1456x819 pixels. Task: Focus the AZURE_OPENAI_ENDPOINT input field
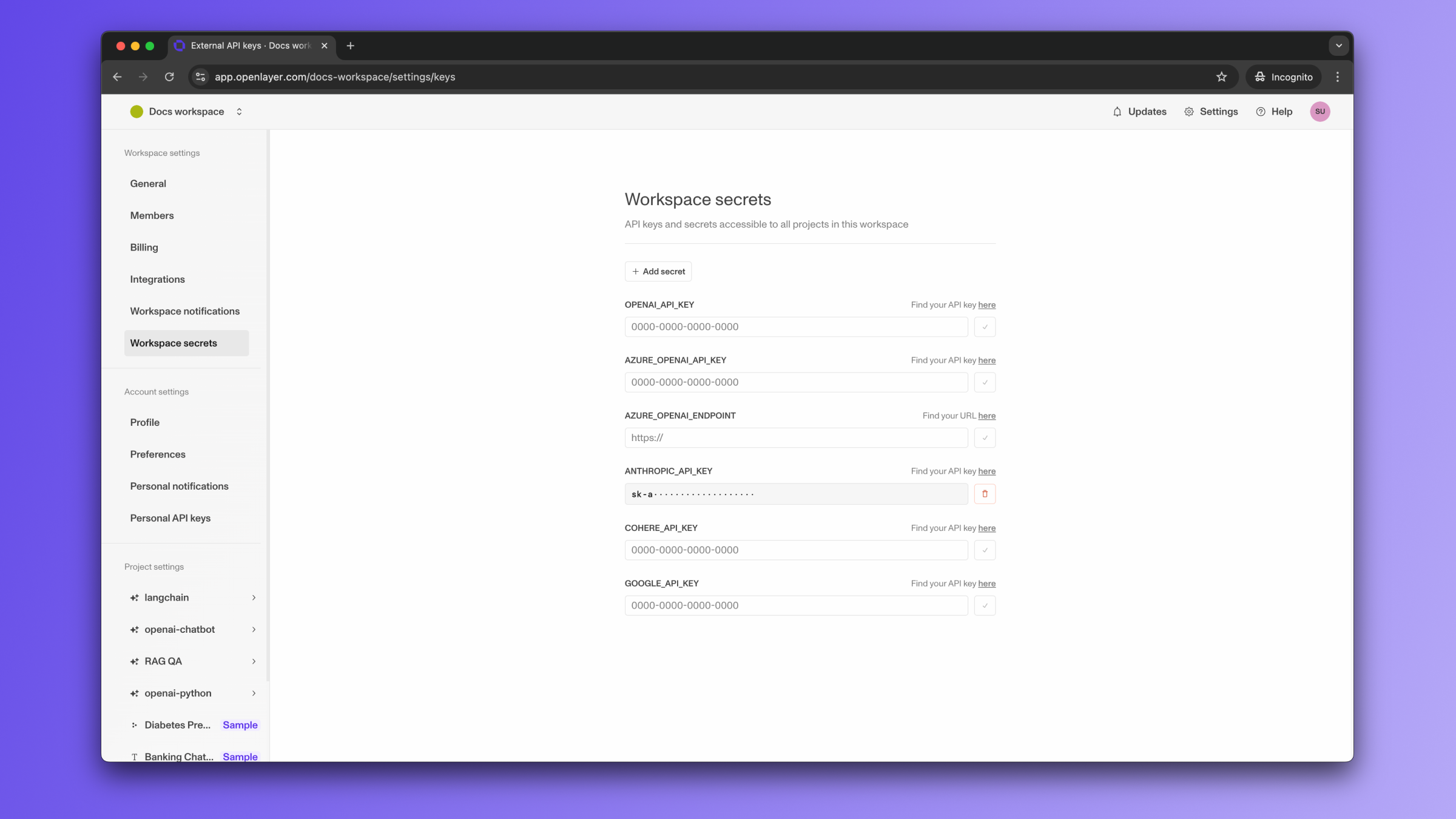coord(795,438)
